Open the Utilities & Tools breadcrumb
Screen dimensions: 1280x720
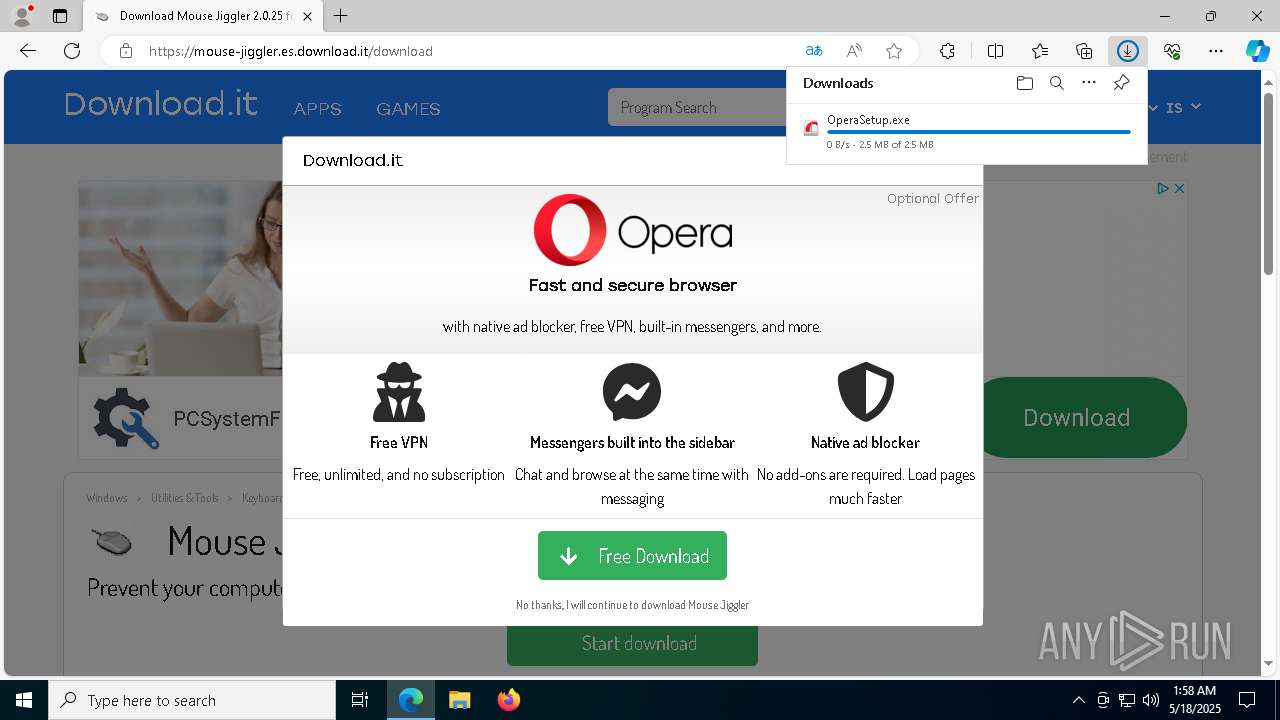pyautogui.click(x=185, y=498)
